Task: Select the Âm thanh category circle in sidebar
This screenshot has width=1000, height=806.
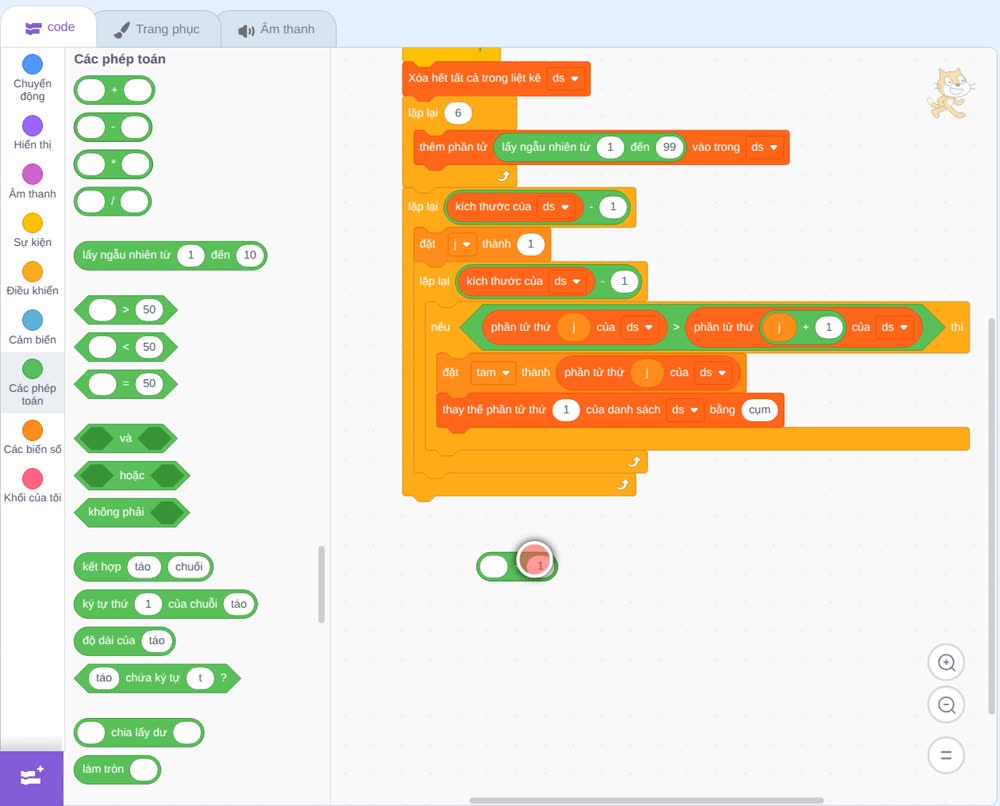Action: pyautogui.click(x=32, y=173)
